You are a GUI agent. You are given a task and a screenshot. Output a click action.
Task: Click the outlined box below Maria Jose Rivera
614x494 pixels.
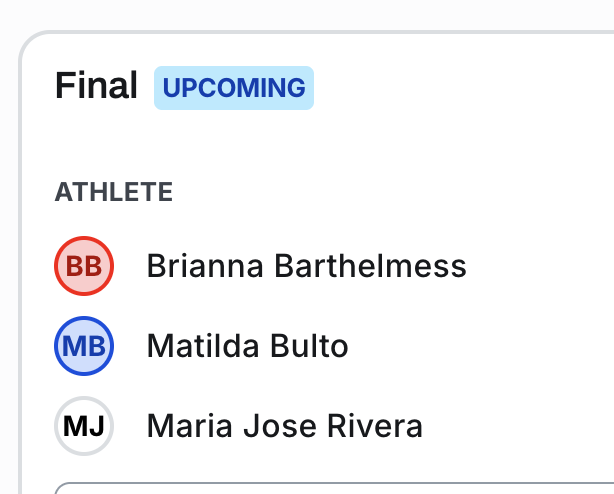click(330, 488)
